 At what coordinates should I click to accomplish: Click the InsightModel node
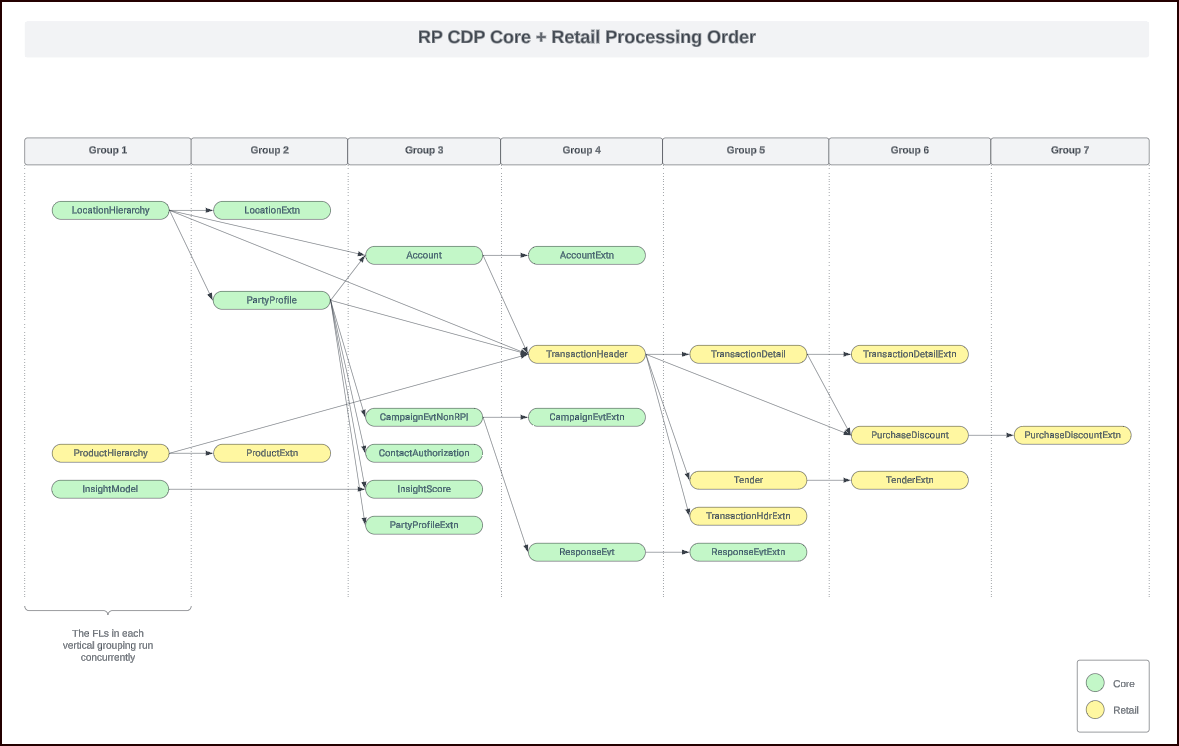tap(110, 488)
